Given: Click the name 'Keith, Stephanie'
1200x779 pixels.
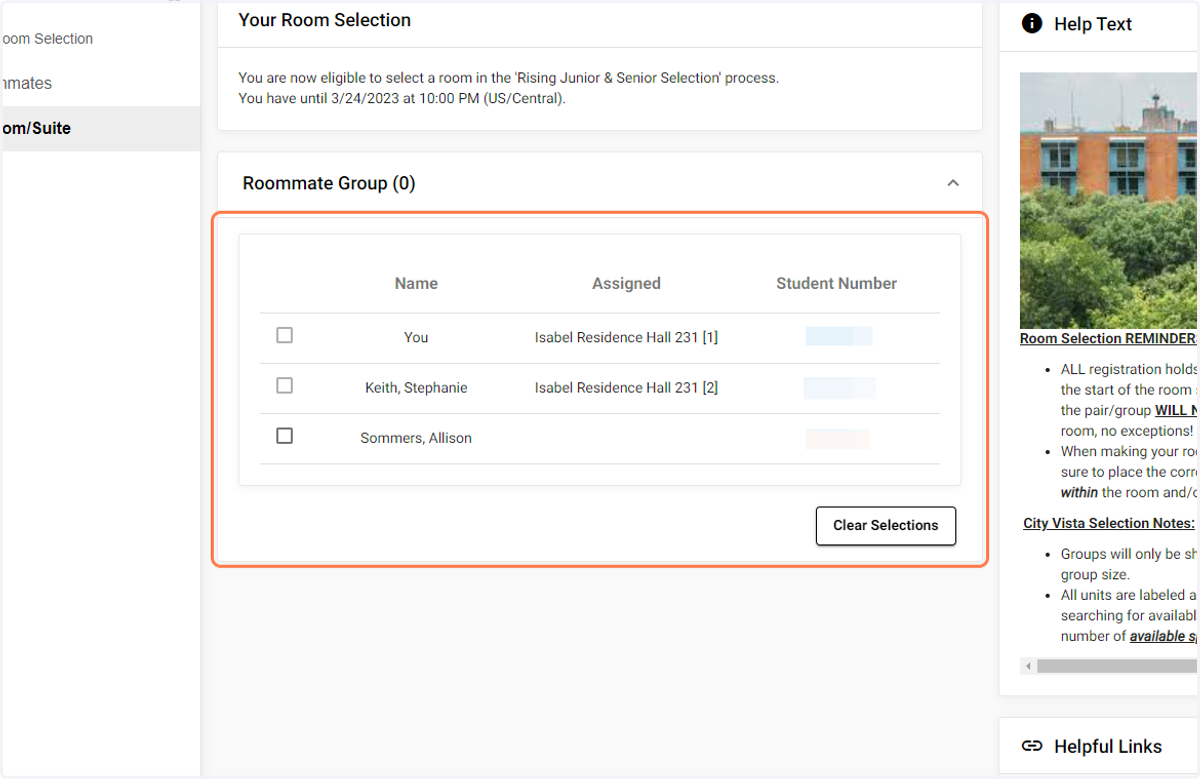Looking at the screenshot, I should pos(416,388).
